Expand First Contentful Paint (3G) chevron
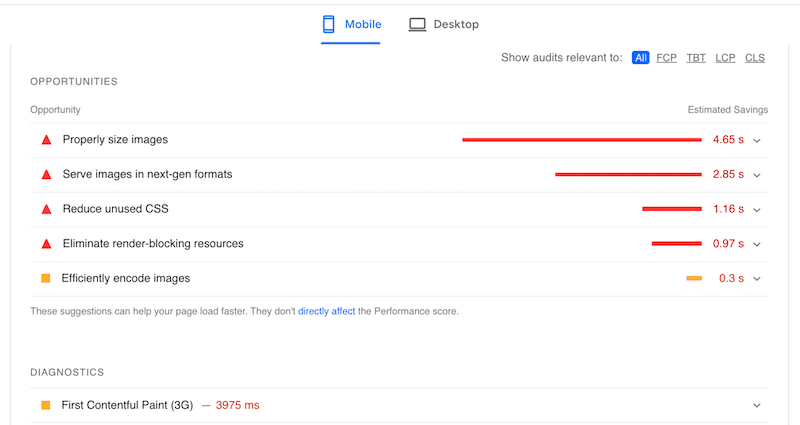The height and width of the screenshot is (425, 800). 757,406
